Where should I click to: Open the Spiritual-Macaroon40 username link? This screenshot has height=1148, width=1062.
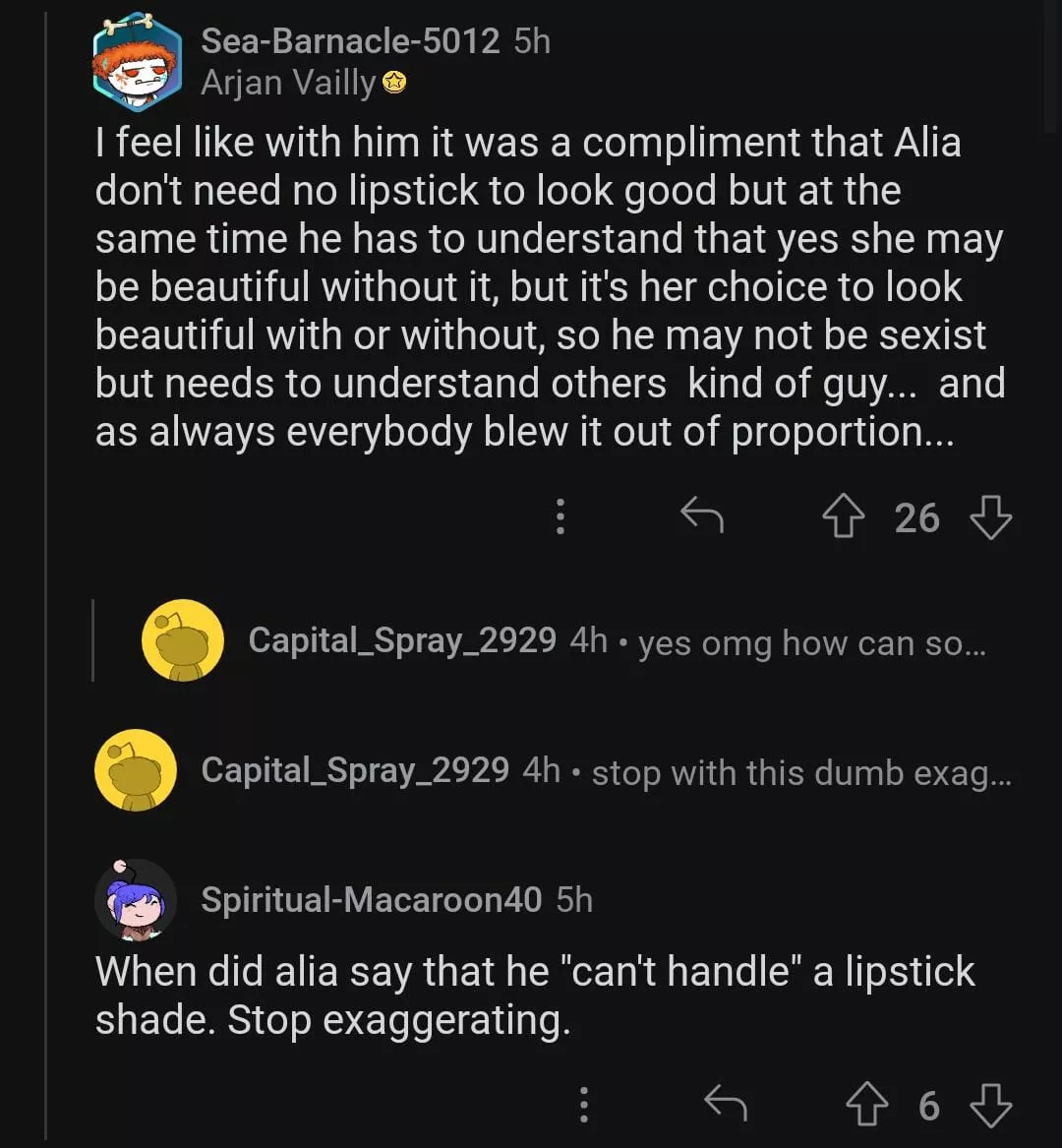(x=371, y=899)
